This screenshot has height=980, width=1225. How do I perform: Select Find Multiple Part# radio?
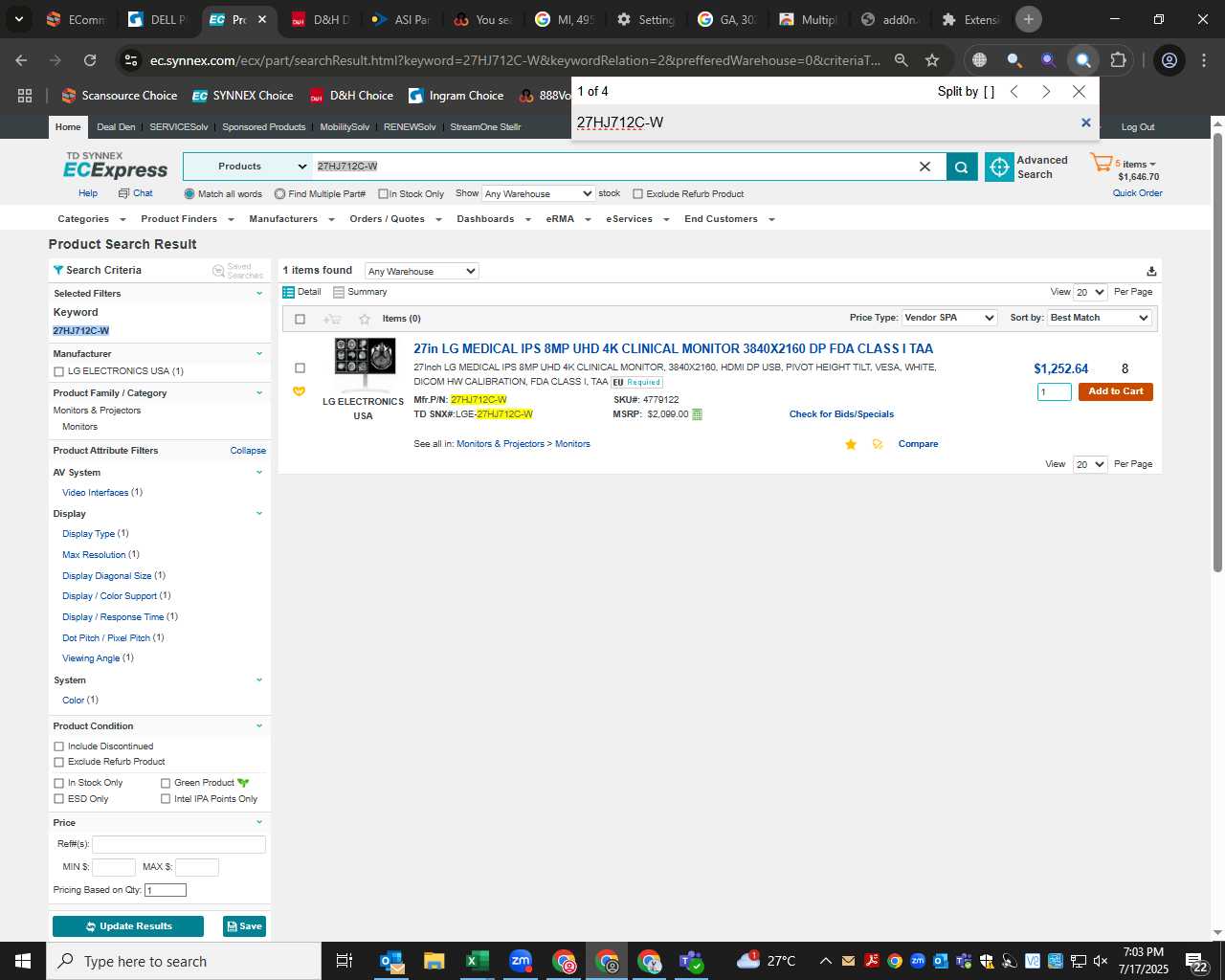(279, 193)
